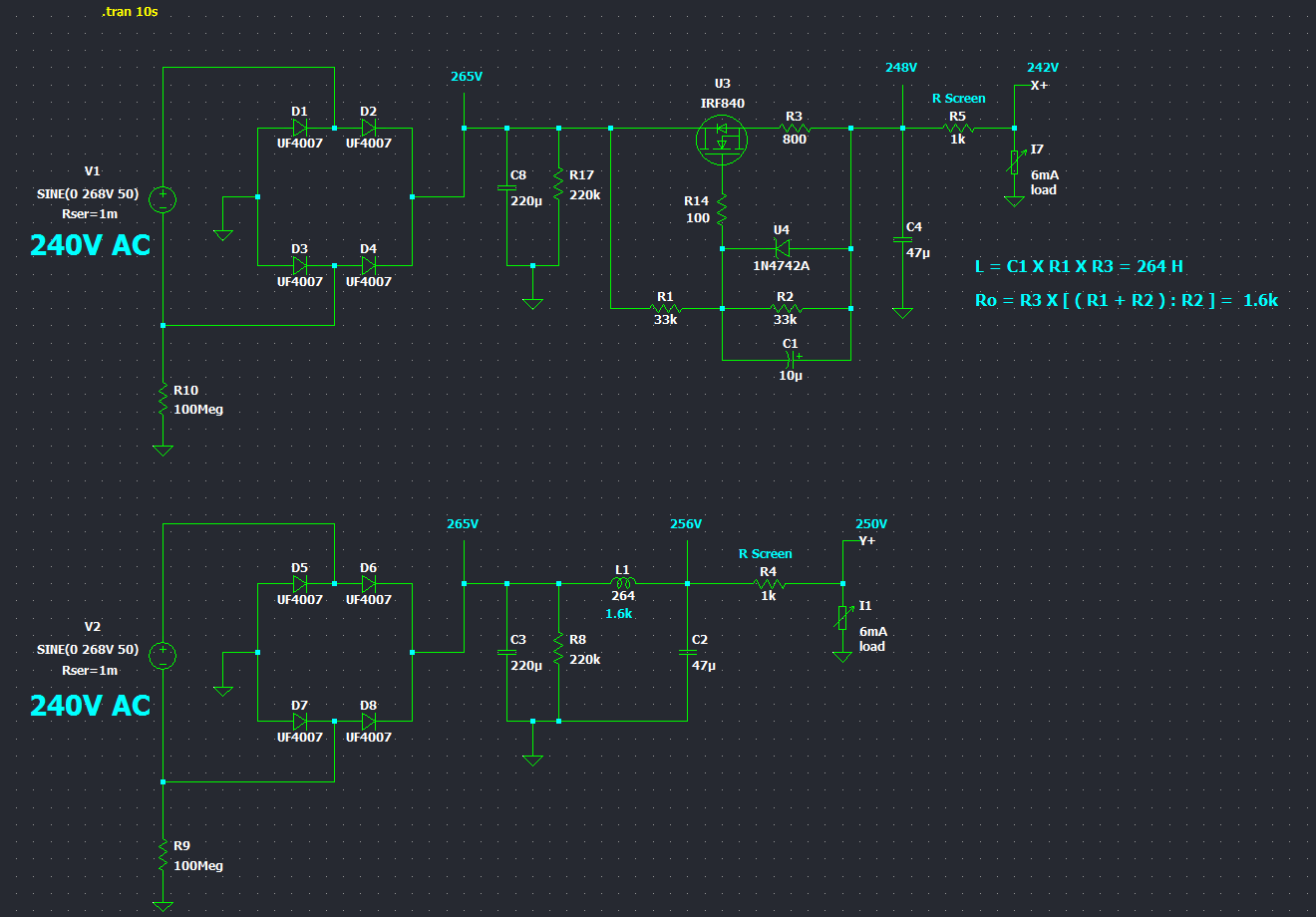Select the C4 47µ capacitor symbol
Image resolution: width=1316 pixels, height=917 pixels.
[902, 240]
